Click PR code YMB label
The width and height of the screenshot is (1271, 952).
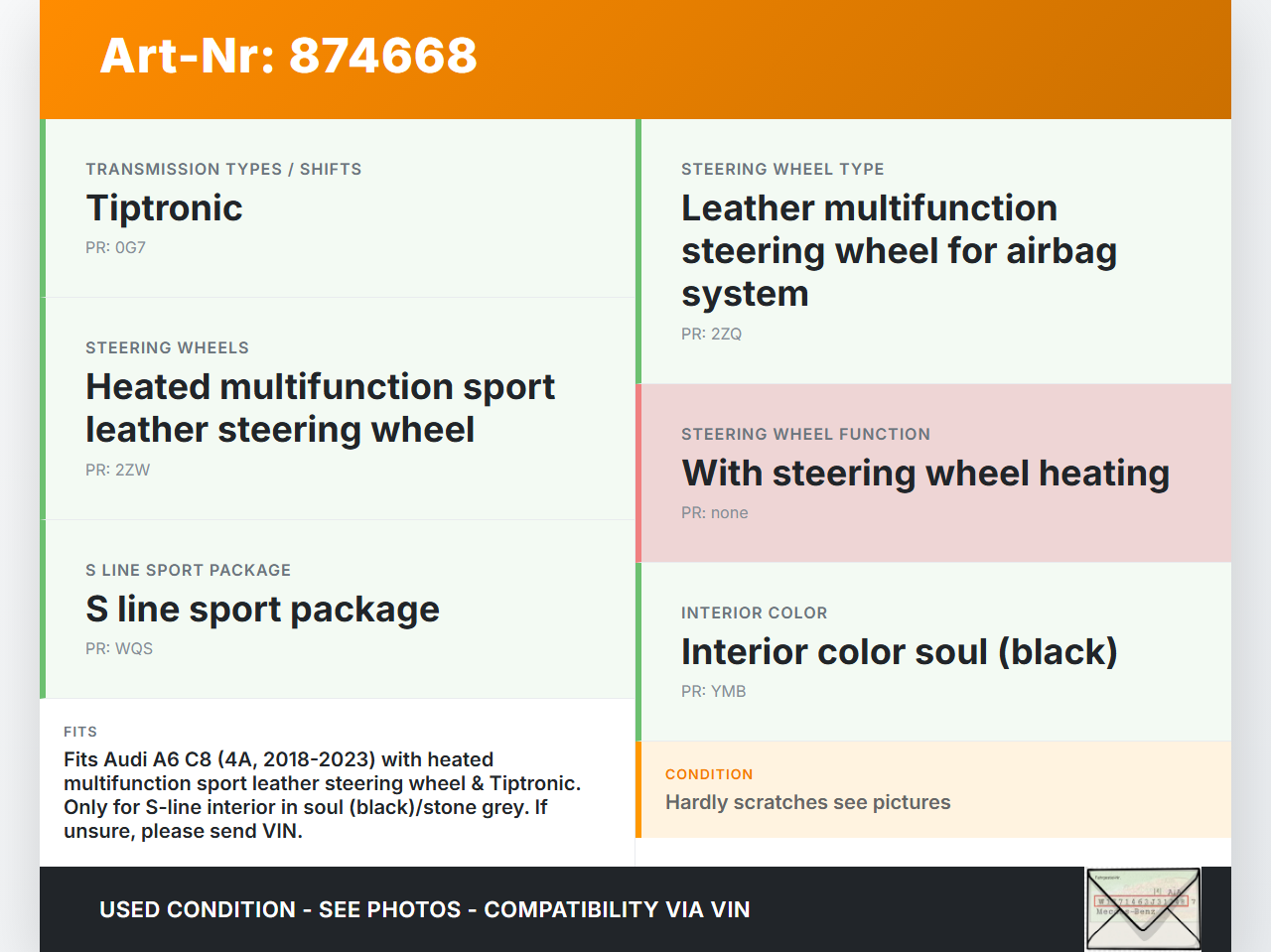pos(713,692)
